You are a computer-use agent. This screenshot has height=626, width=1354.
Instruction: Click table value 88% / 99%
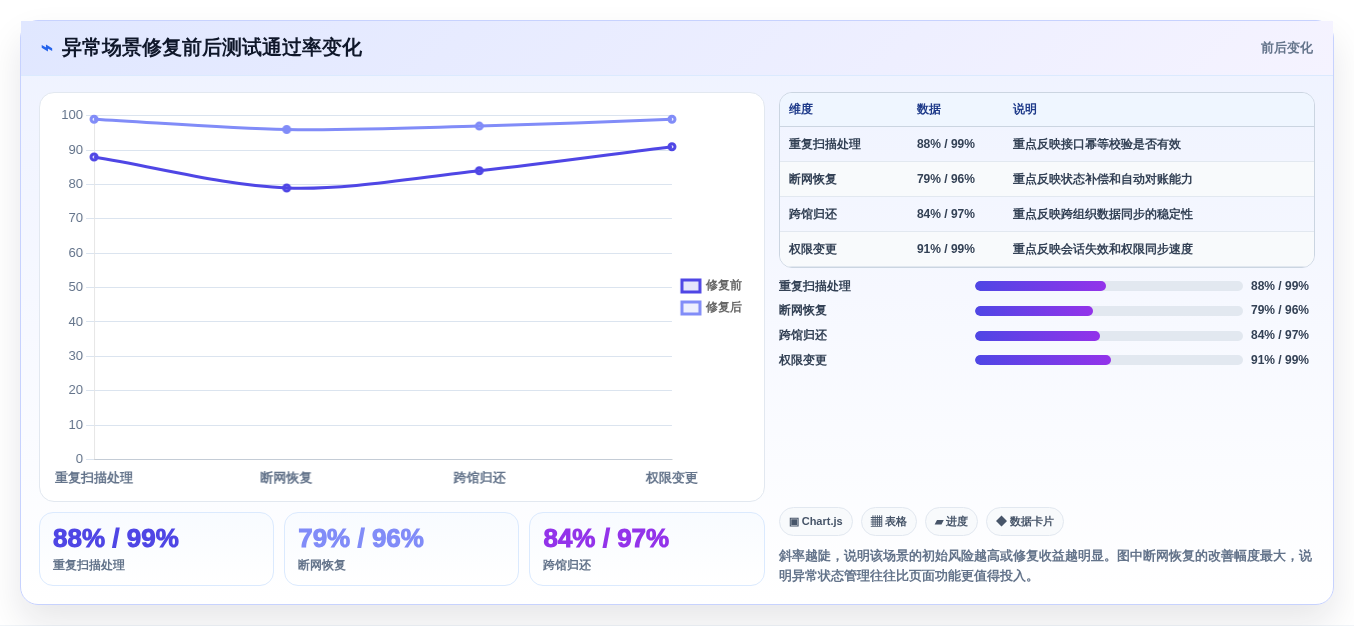pyautogui.click(x=946, y=144)
